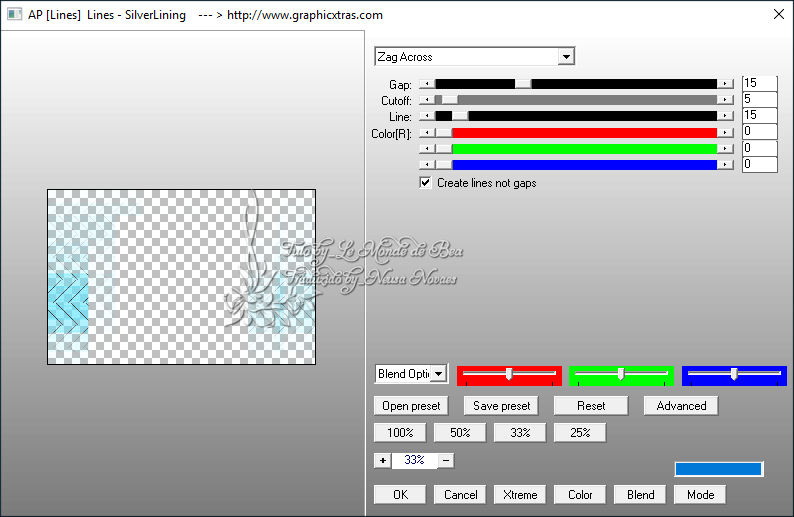This screenshot has height=517, width=794.
Task: Click the red color value field
Action: pos(759,132)
